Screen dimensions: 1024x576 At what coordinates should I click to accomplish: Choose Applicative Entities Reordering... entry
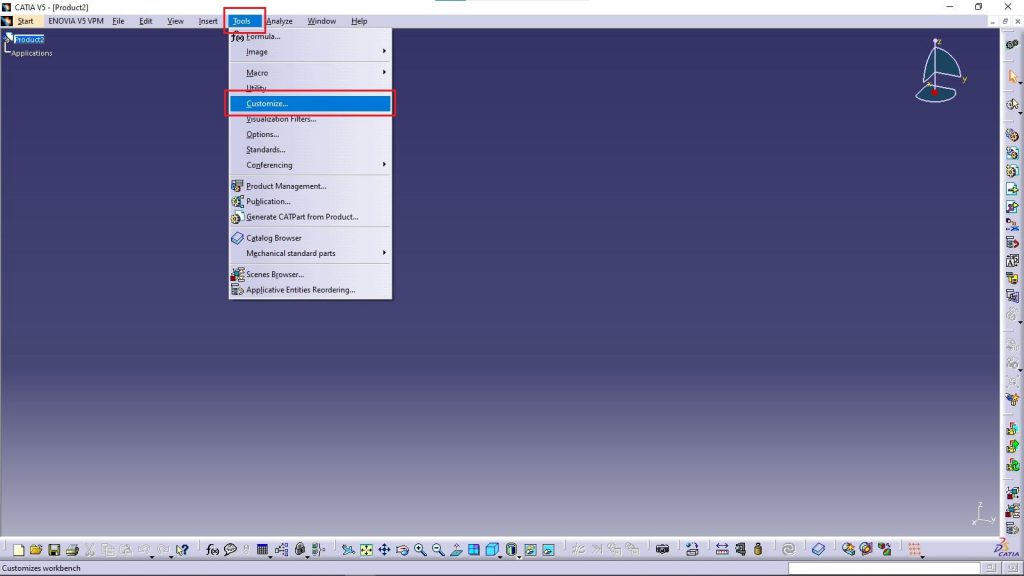310,290
